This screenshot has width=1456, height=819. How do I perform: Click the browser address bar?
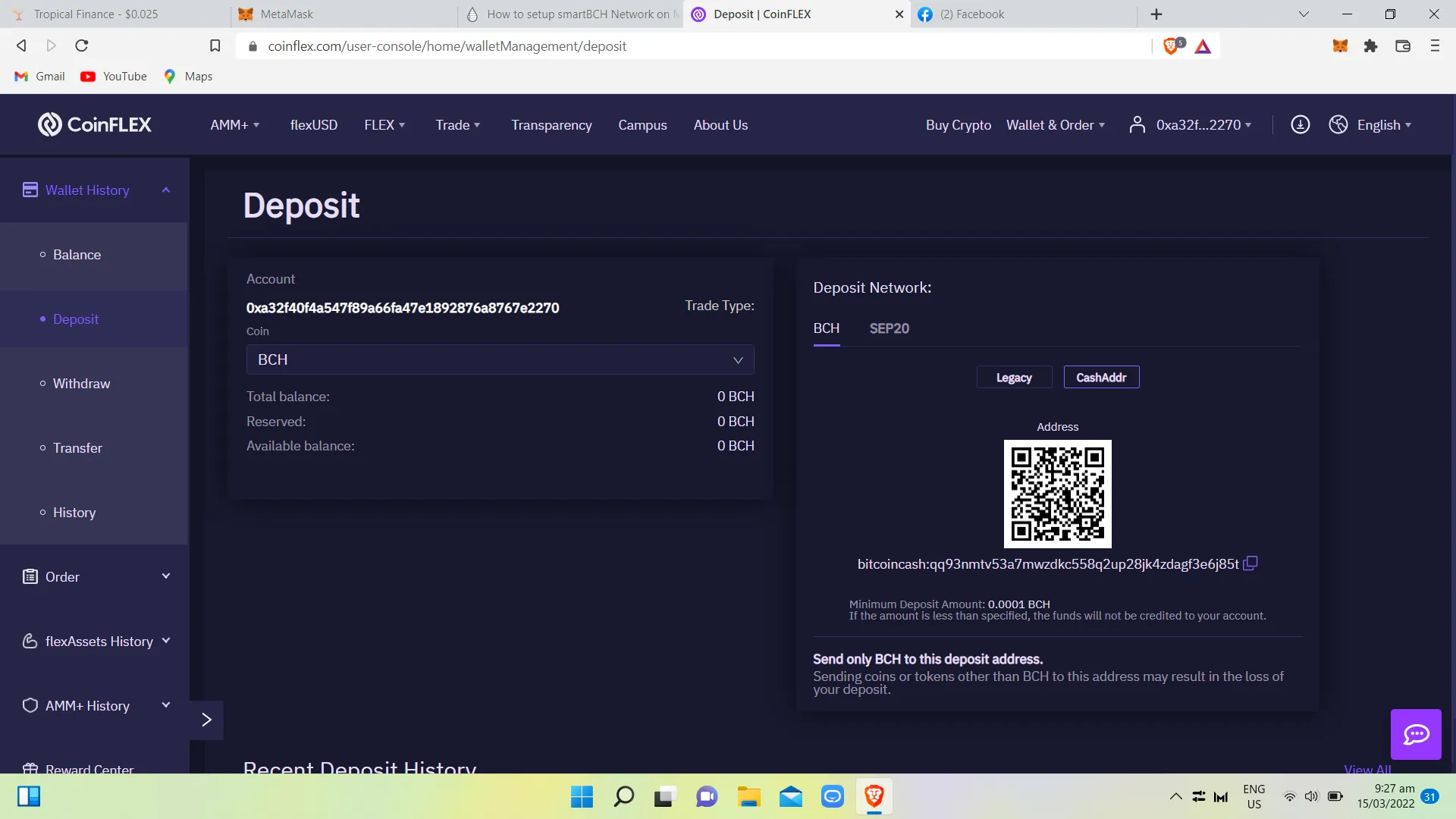point(694,46)
